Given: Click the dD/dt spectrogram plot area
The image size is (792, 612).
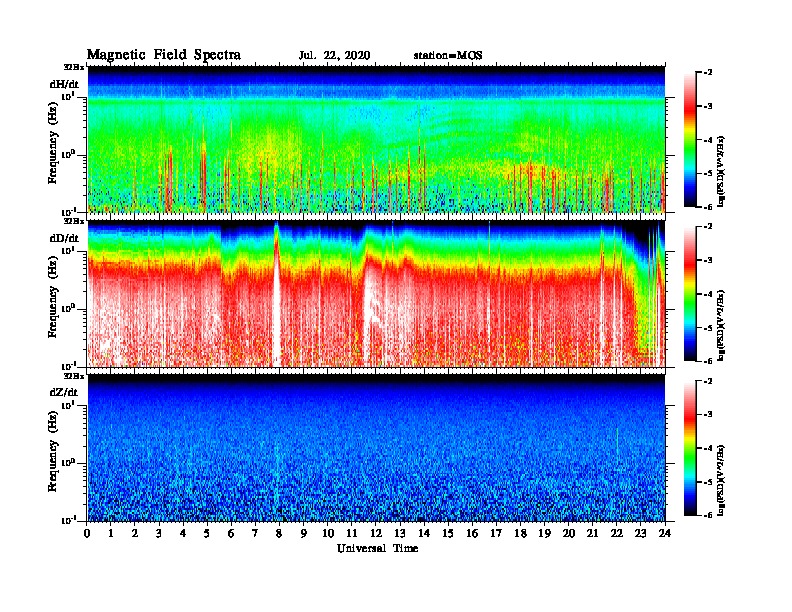Looking at the screenshot, I should (376, 294).
